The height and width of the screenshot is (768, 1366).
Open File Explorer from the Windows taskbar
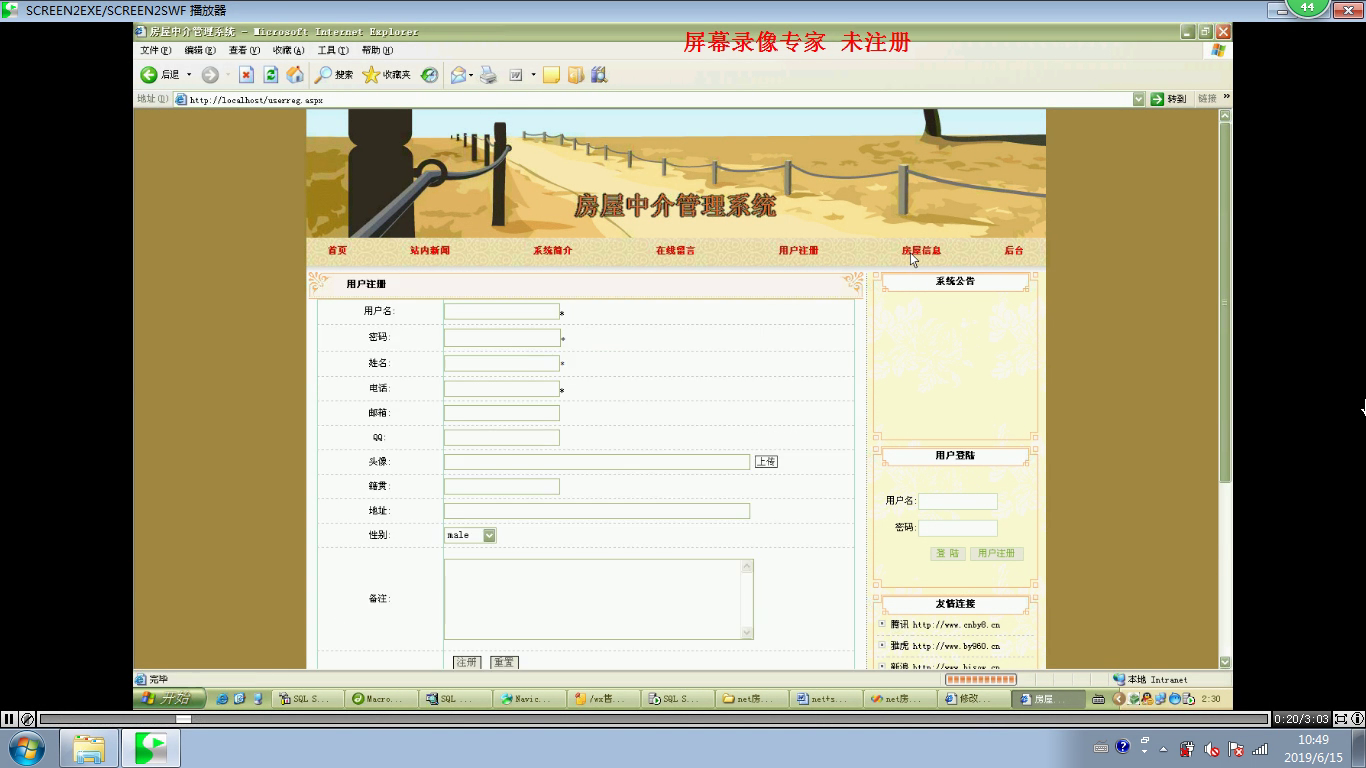click(x=89, y=749)
